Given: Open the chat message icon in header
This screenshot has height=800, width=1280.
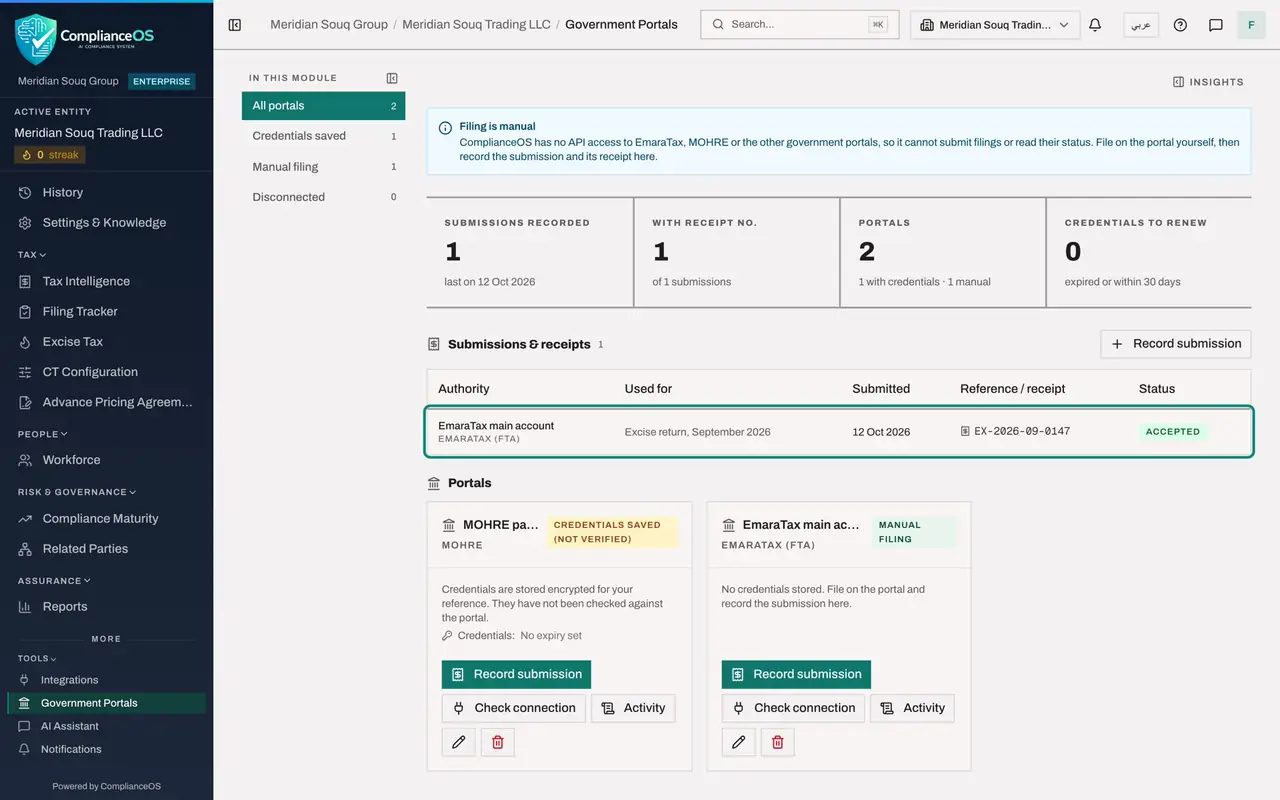Looking at the screenshot, I should coord(1216,25).
